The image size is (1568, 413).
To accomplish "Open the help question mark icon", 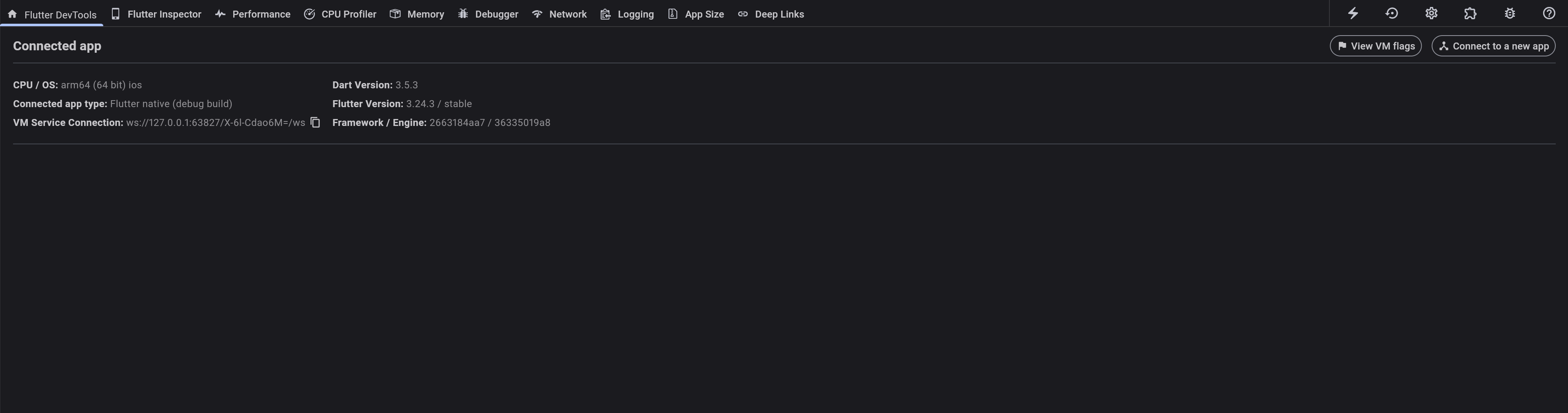I will coord(1549,13).
